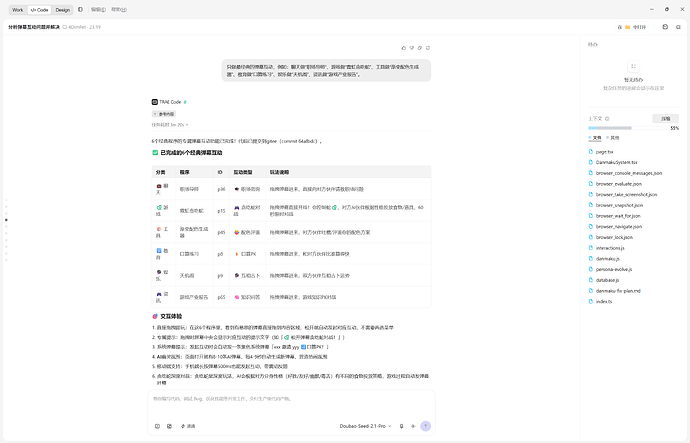Image resolution: width=690 pixels, height=443 pixels.
Task: Click the info icon next to 上下文
Action: [607, 119]
